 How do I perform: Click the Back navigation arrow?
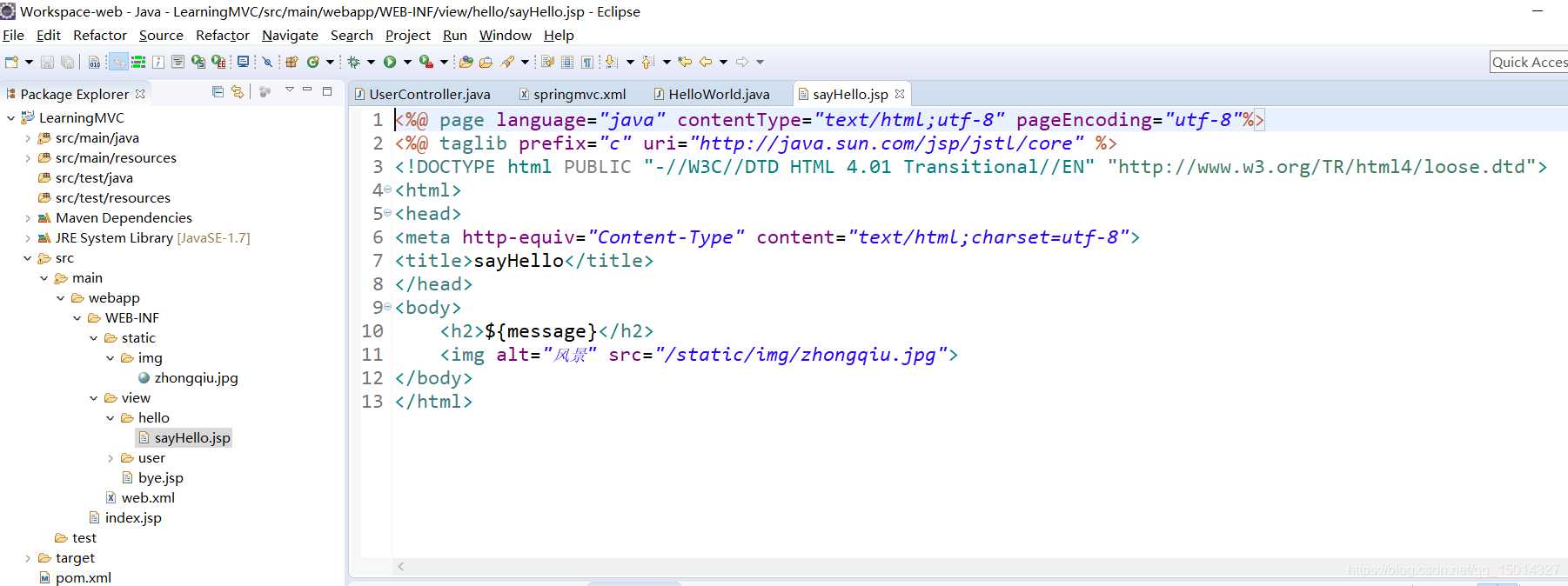tap(706, 62)
